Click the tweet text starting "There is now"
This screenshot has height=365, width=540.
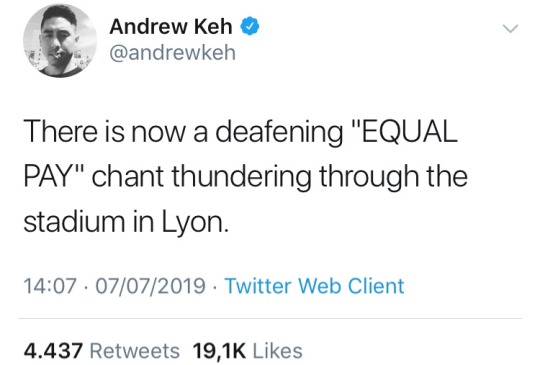click(x=246, y=176)
